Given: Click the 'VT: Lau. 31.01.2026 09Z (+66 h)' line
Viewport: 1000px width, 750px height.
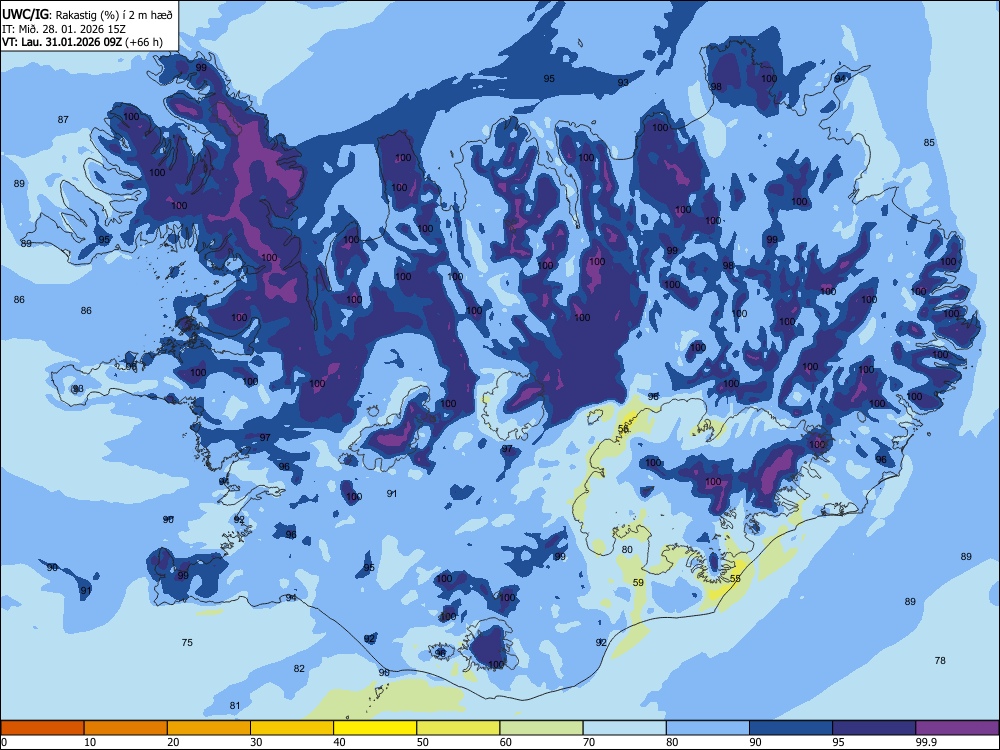Looking at the screenshot, I should [82, 43].
